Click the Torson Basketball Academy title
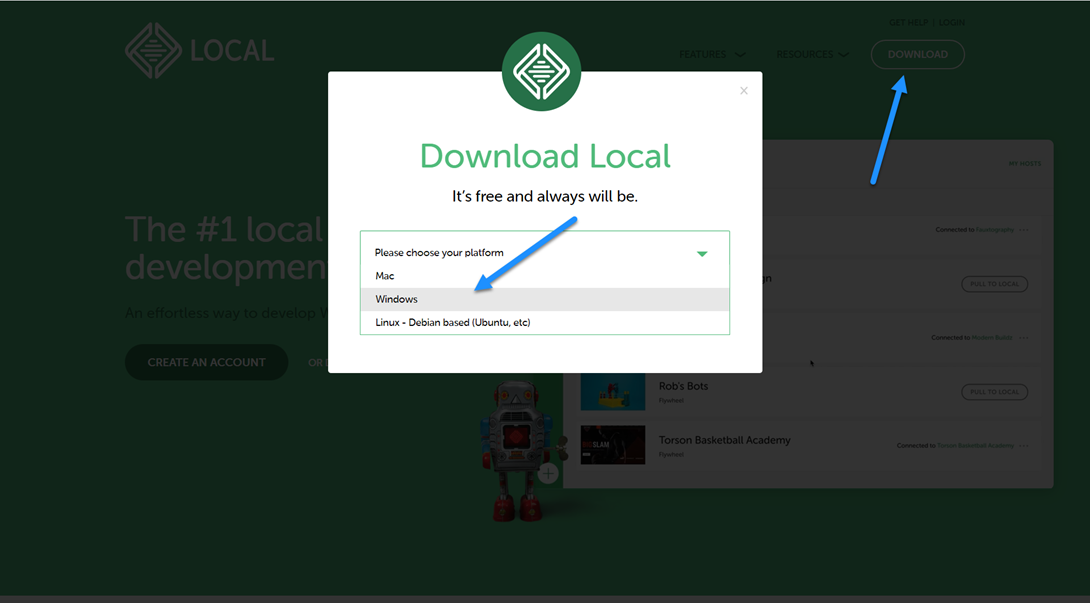This screenshot has height=603, width=1090. pyautogui.click(x=724, y=440)
